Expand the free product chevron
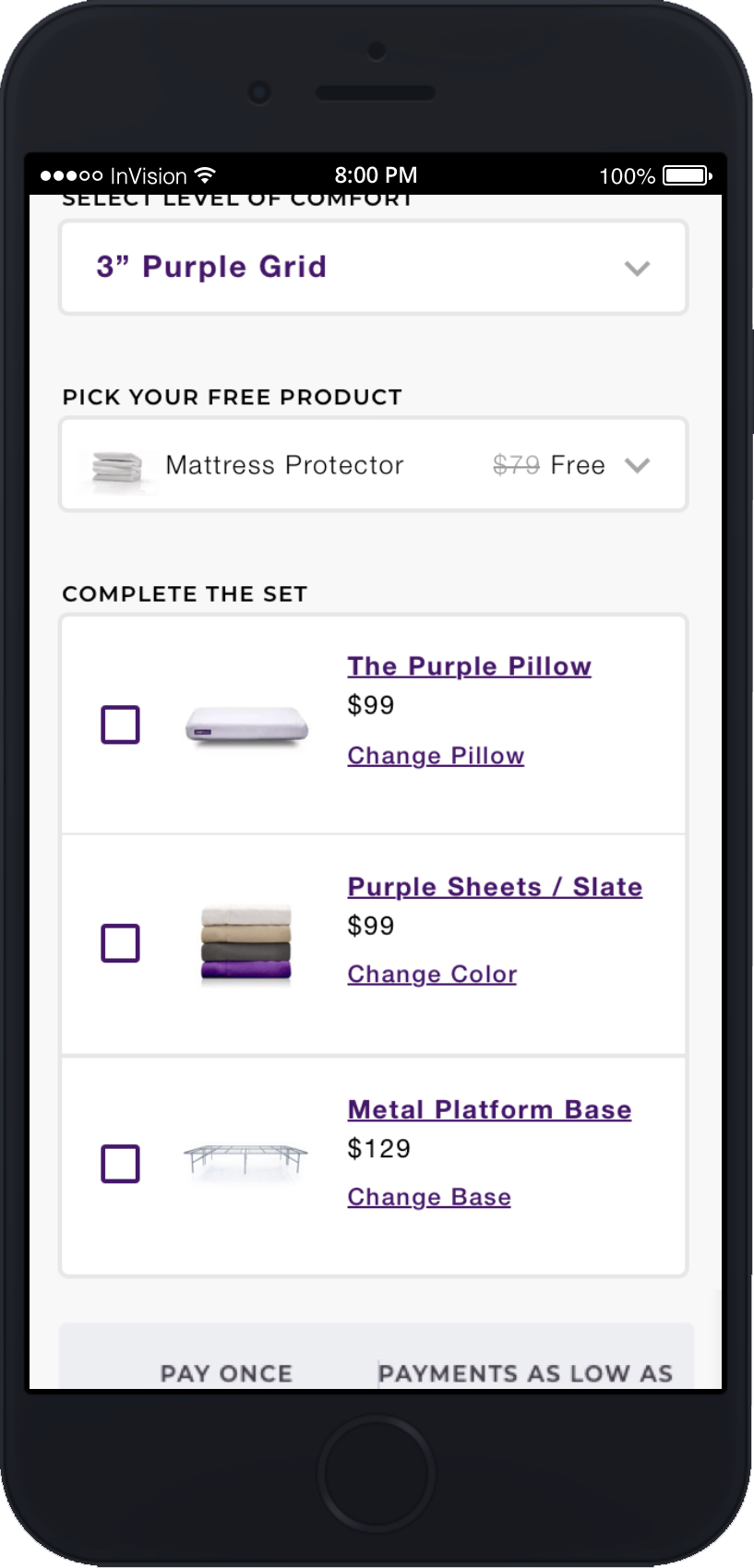The height and width of the screenshot is (1568, 754). click(638, 465)
